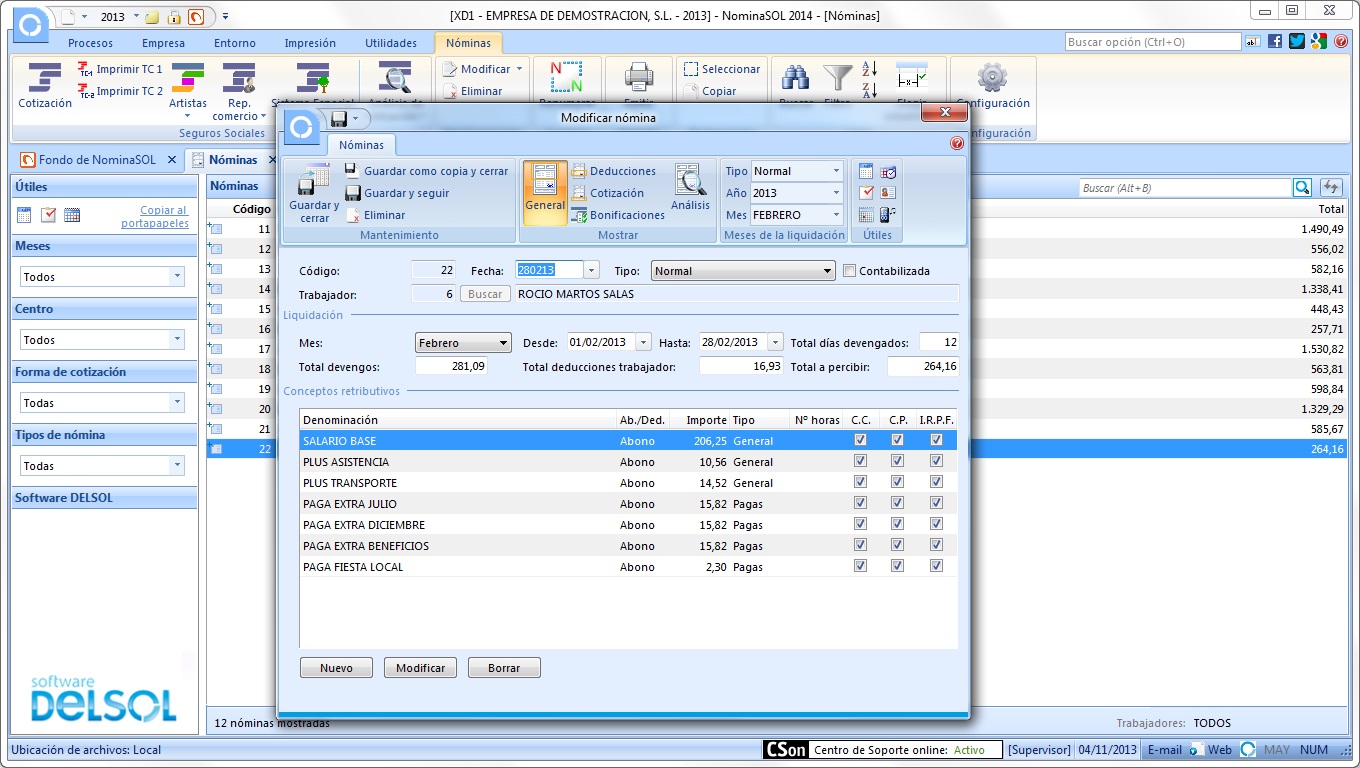Screen dimensions: 1360x768
Task: Click the Total devengos field
Action: click(x=452, y=367)
